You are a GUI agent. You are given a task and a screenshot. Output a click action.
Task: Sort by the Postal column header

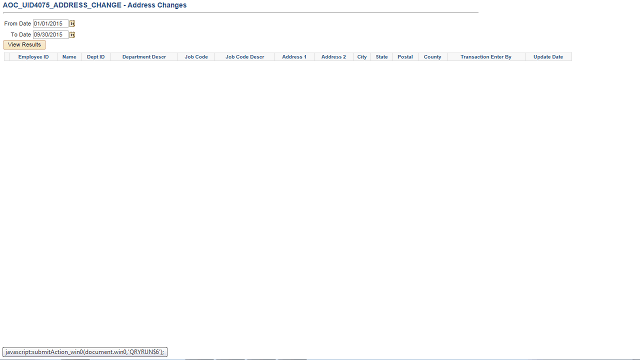405,57
